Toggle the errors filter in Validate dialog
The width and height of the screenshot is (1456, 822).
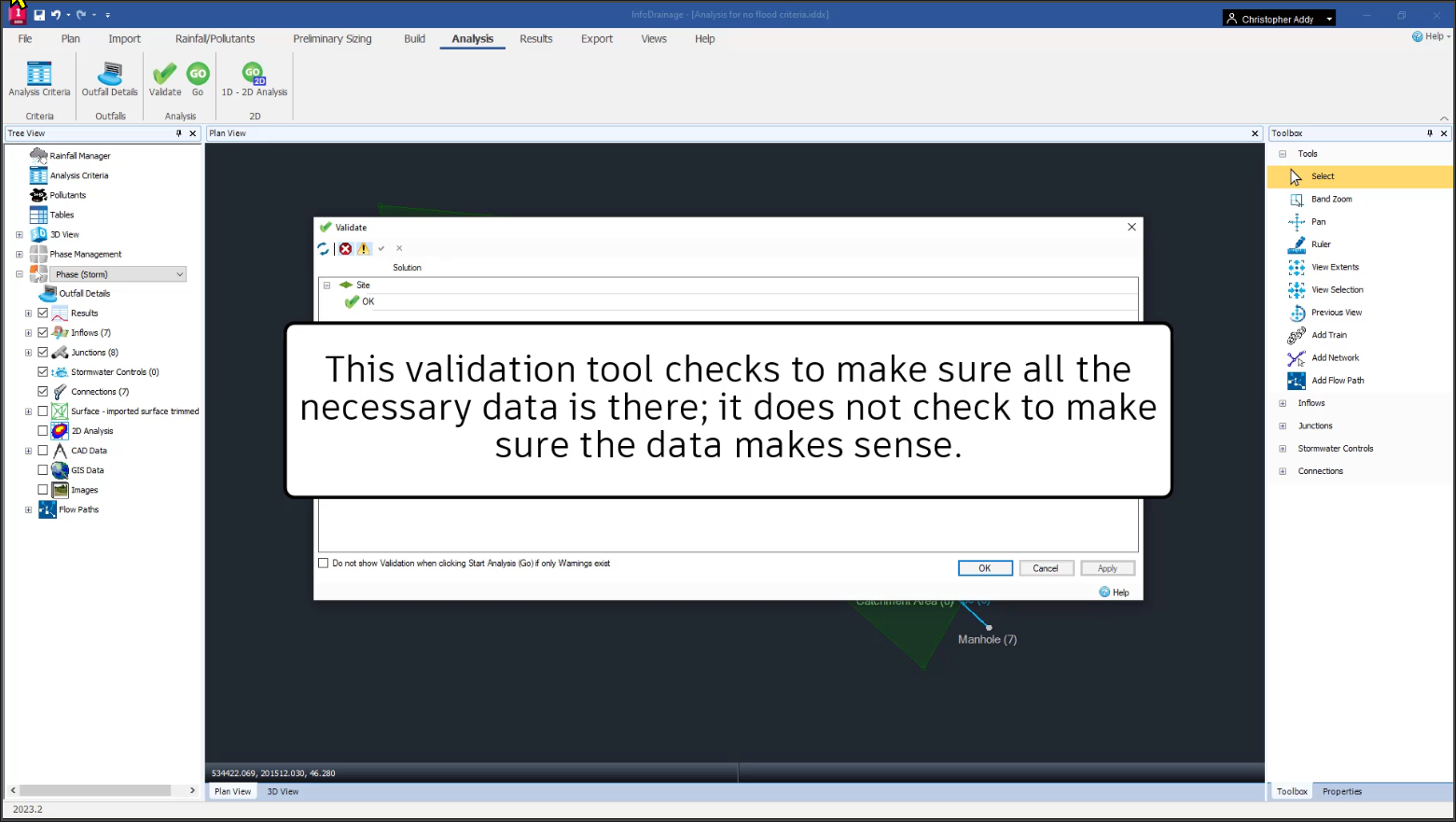346,249
